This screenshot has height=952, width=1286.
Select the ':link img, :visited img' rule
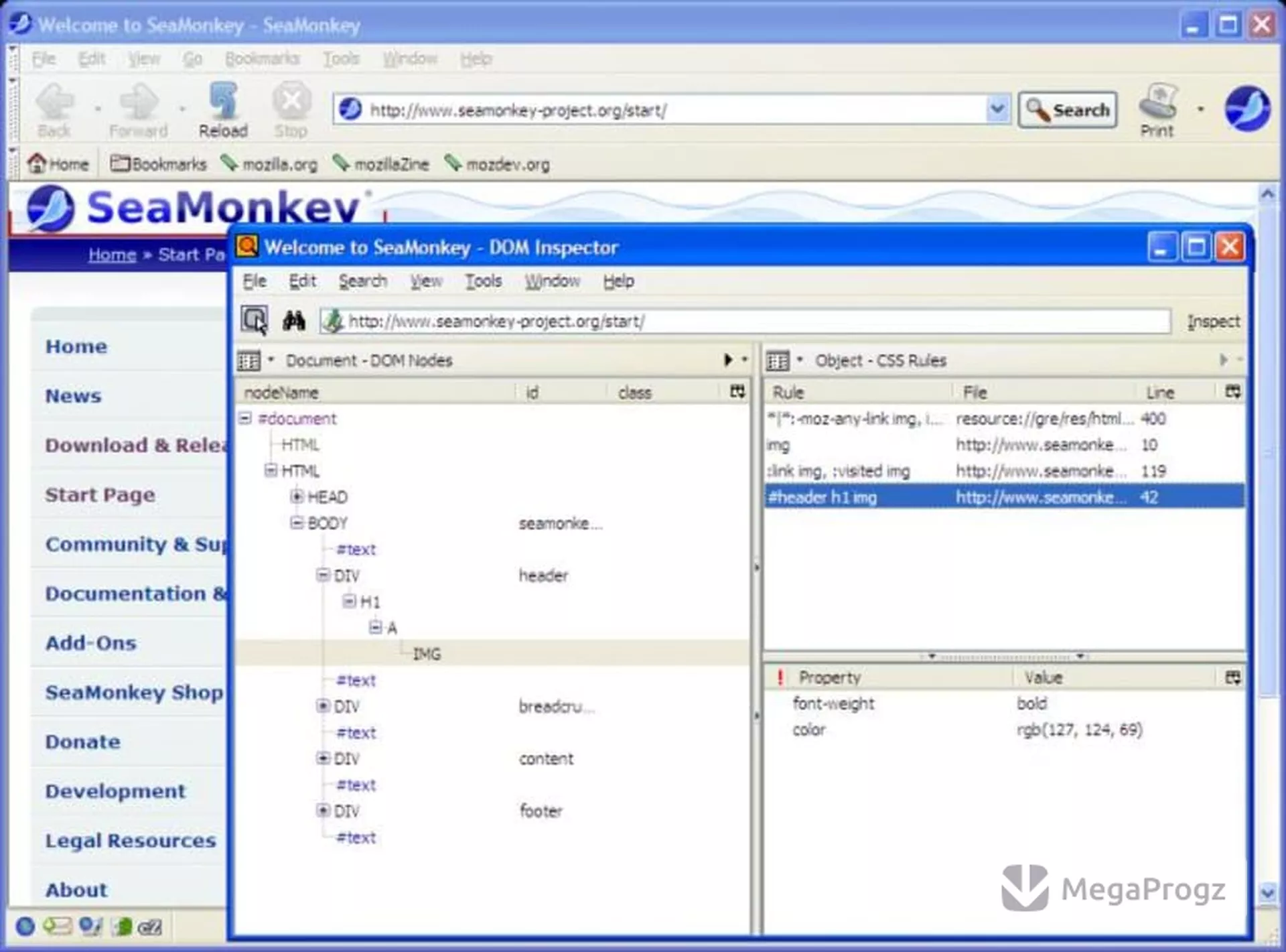[x=1005, y=471]
